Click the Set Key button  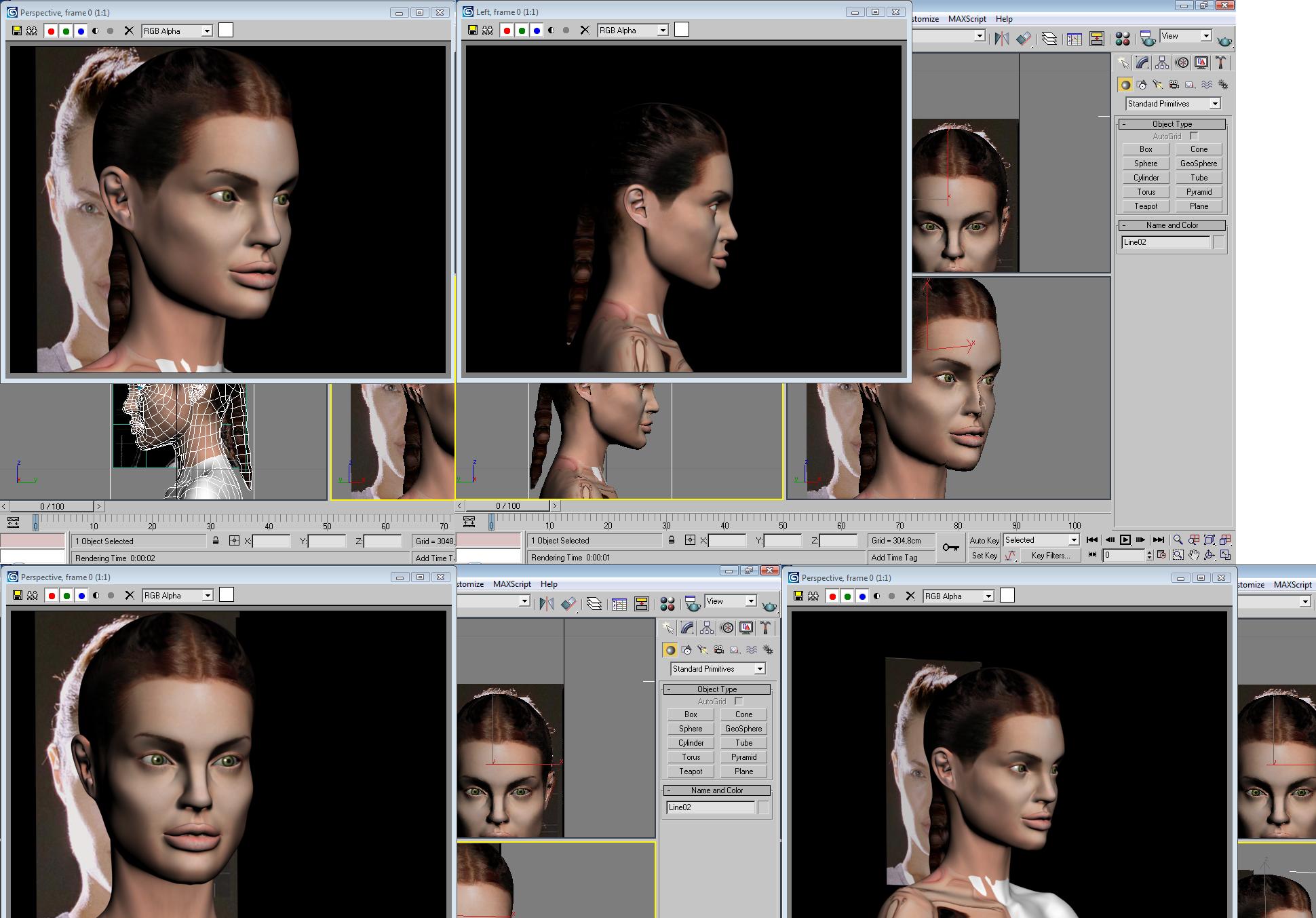pyautogui.click(x=984, y=555)
